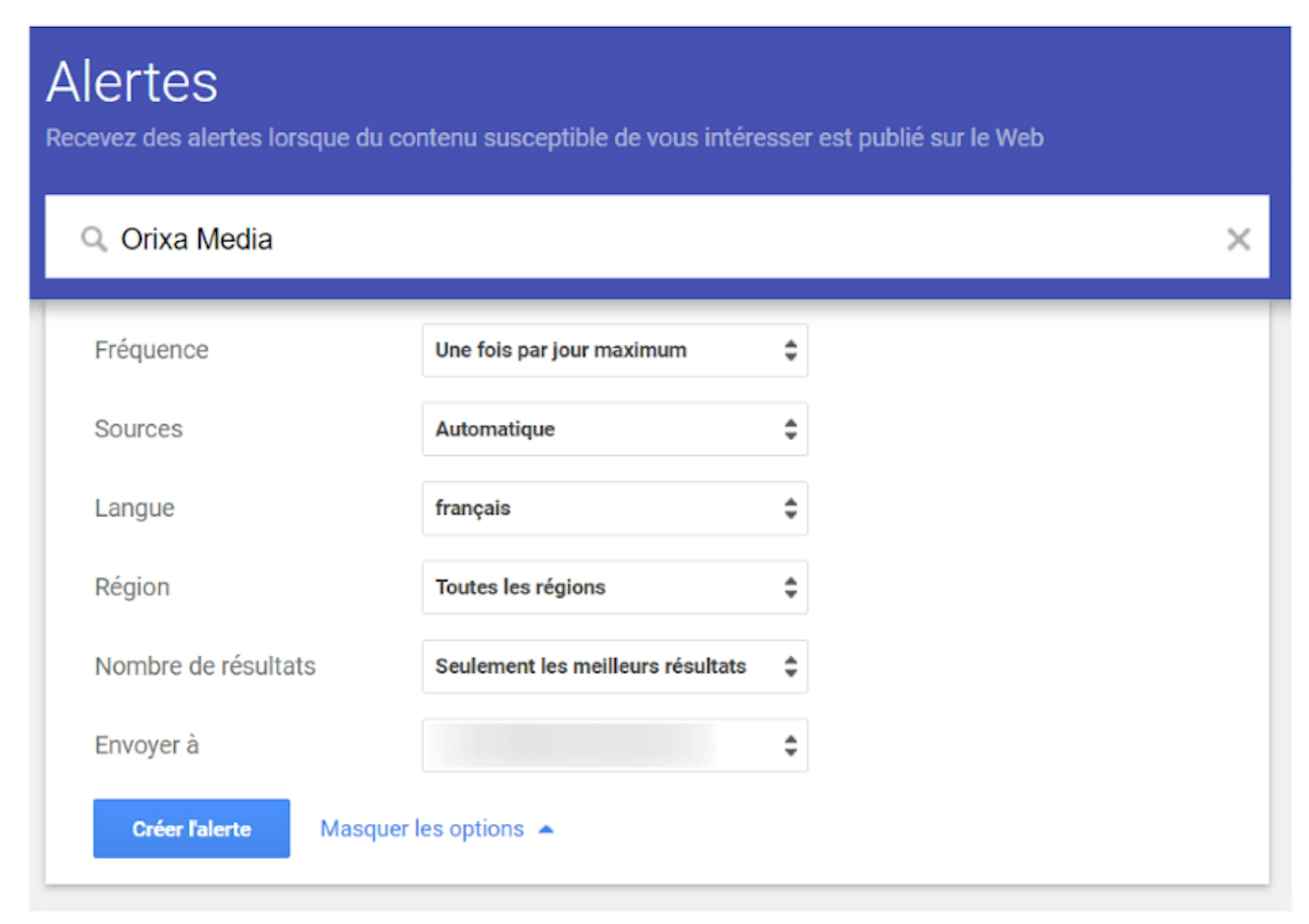
Task: Click the stepper arrows on Sources
Action: coord(790,430)
